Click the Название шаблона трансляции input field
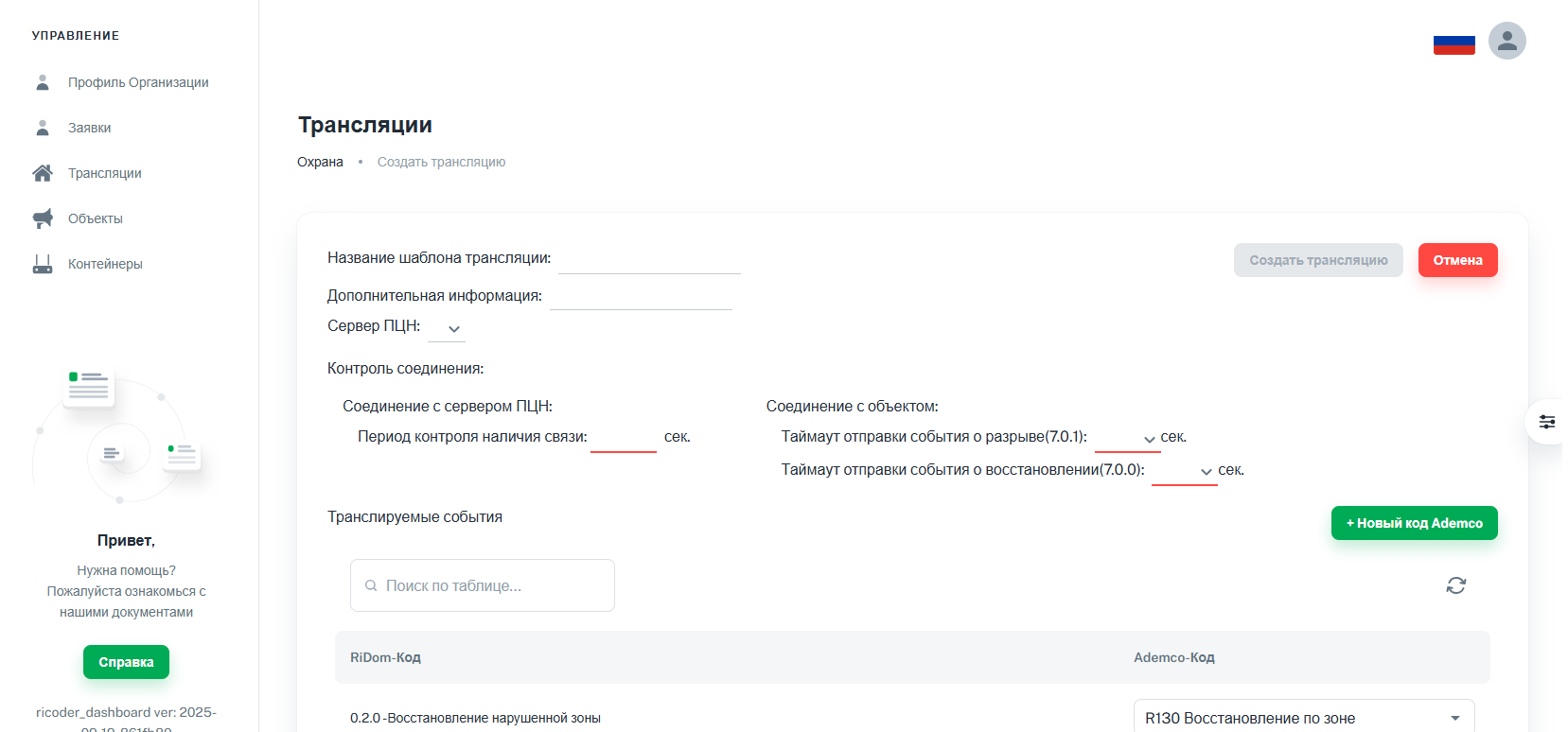Screen dimensions: 1568x732 point(649,259)
